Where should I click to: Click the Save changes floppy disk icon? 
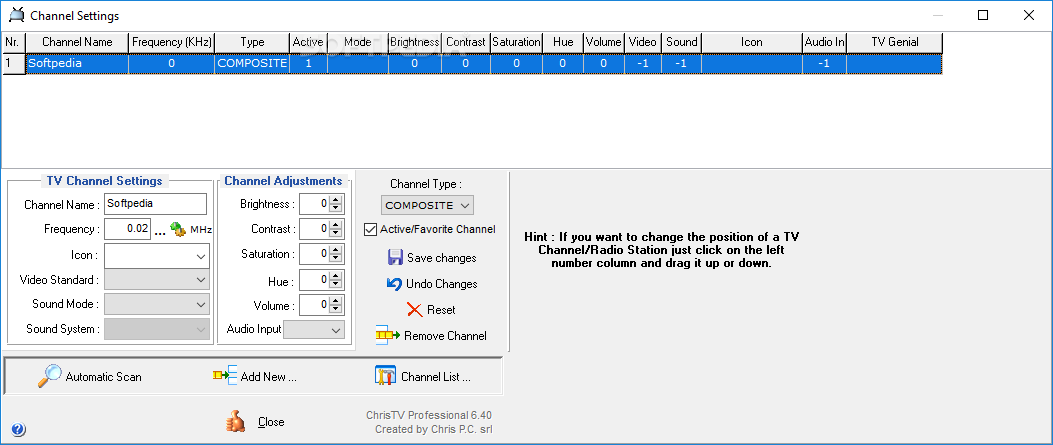pos(395,258)
